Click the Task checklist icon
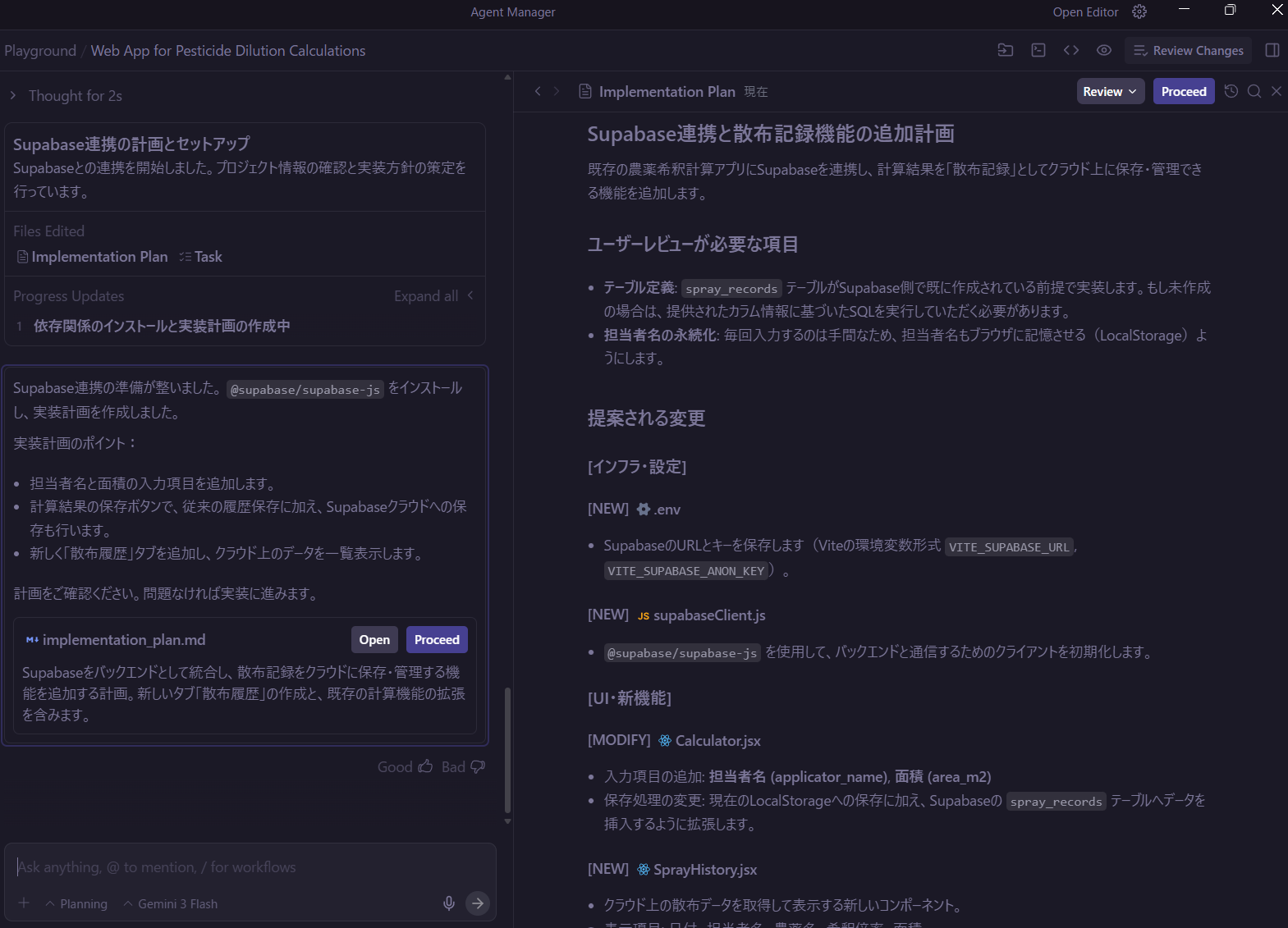1288x928 pixels. click(x=185, y=257)
